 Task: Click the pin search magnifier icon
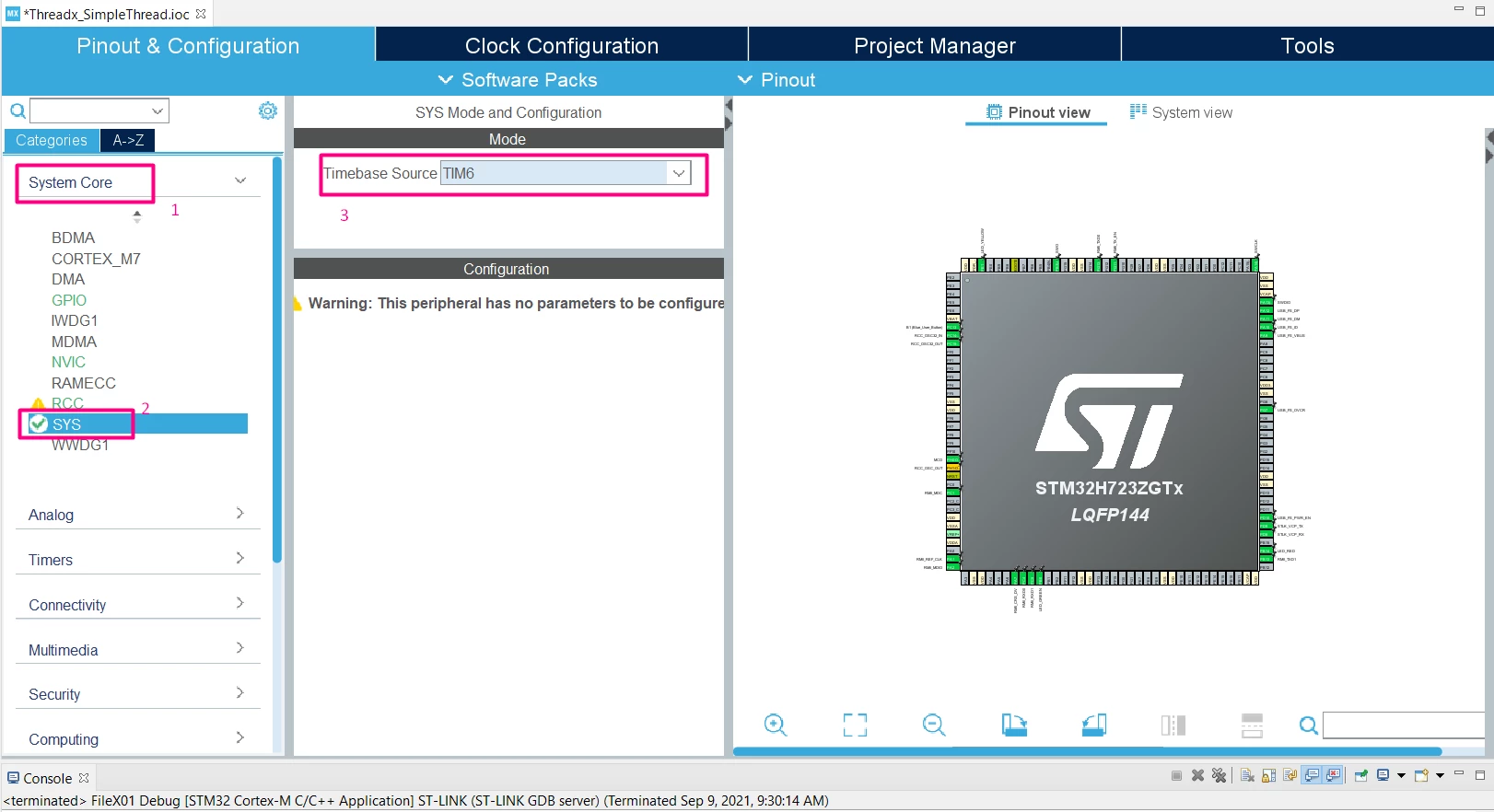1308,725
